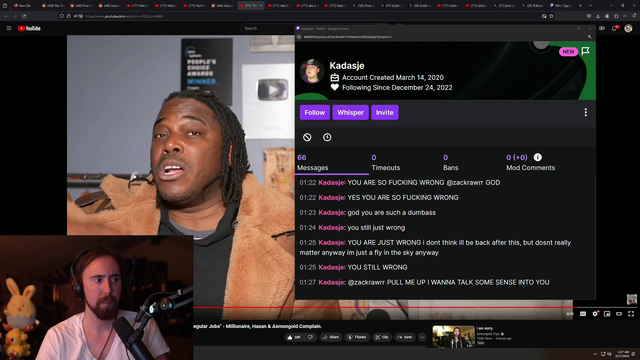Image resolution: width=640 pixels, height=360 pixels.
Task: Open the Firefox extensions icon
Action: tap(616, 16)
